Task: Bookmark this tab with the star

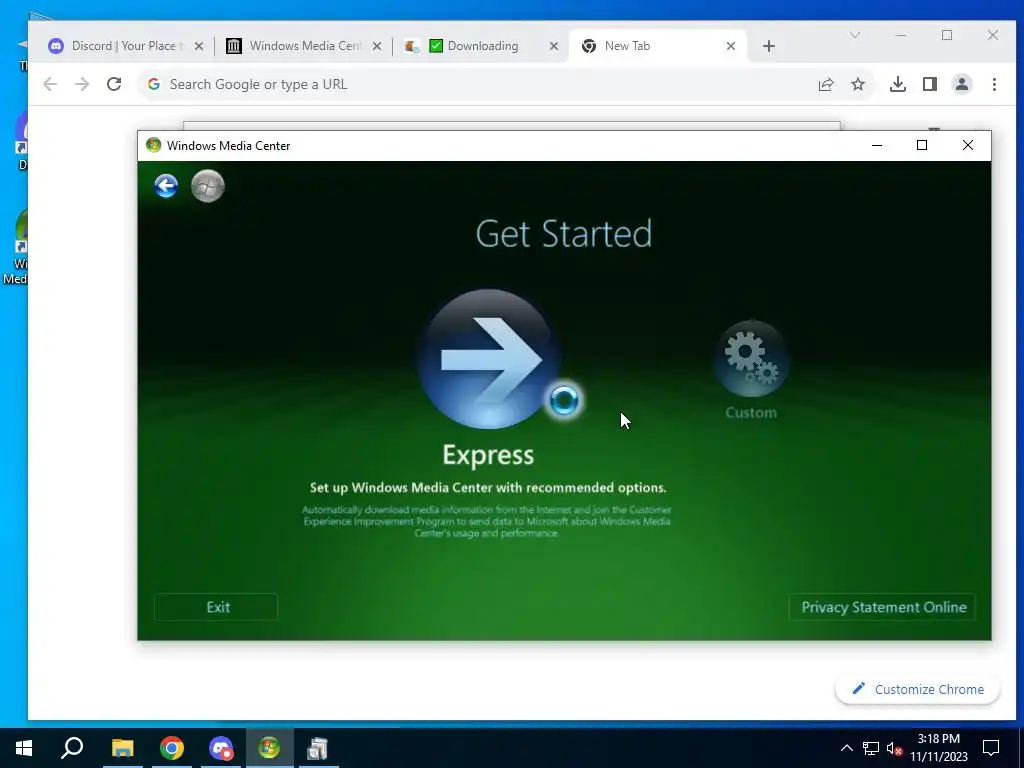Action: point(858,84)
